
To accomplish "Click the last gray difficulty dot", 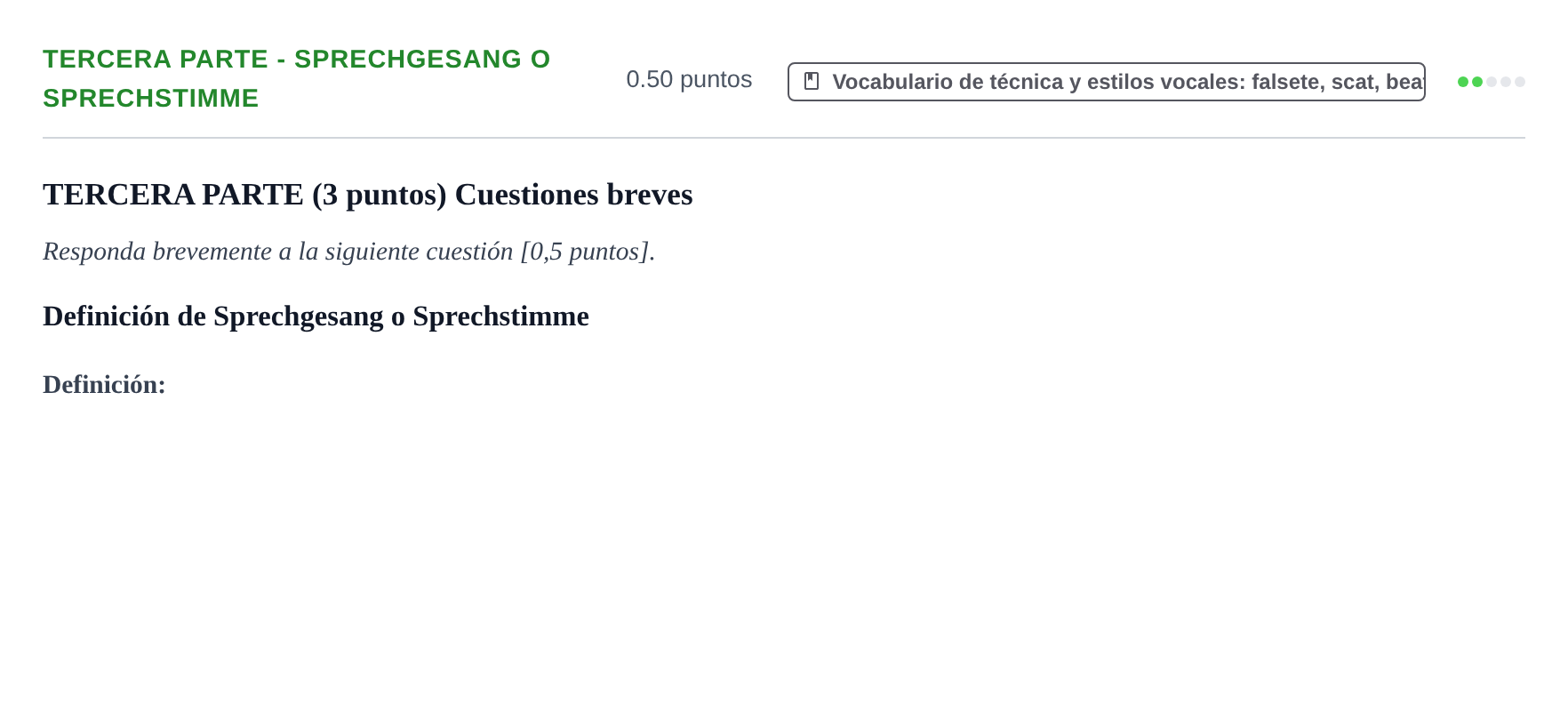I will coord(1520,82).
